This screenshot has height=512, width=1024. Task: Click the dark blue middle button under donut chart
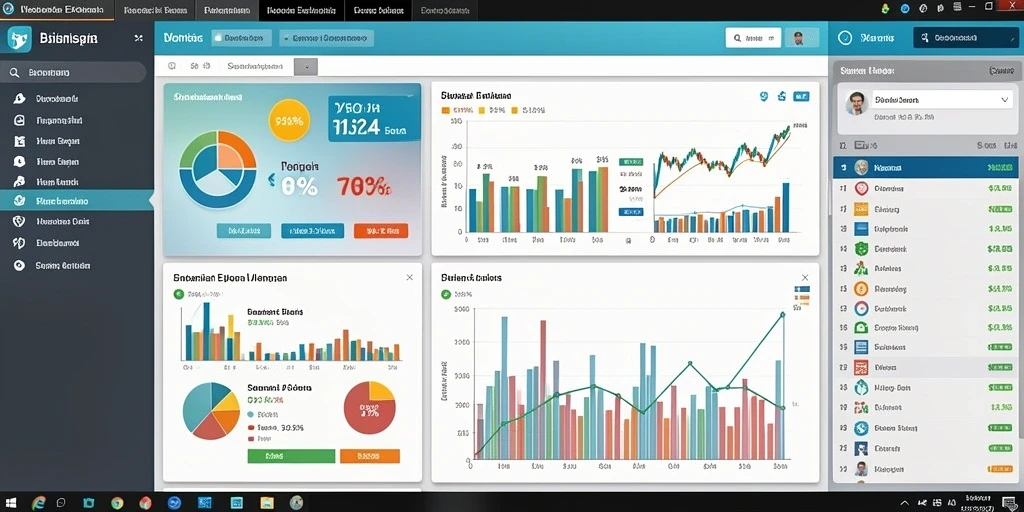click(312, 231)
